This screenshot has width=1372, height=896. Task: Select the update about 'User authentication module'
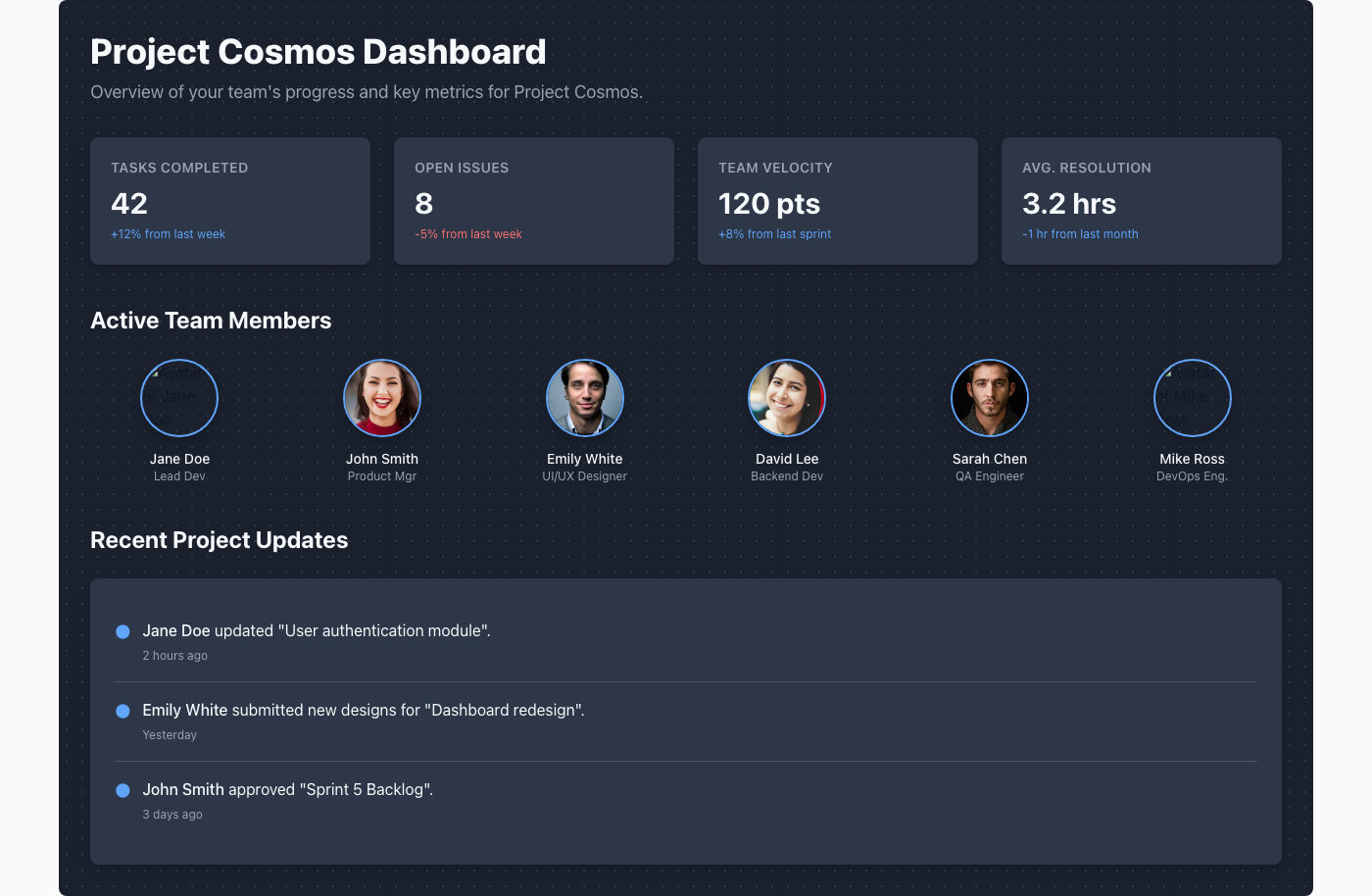coord(317,630)
